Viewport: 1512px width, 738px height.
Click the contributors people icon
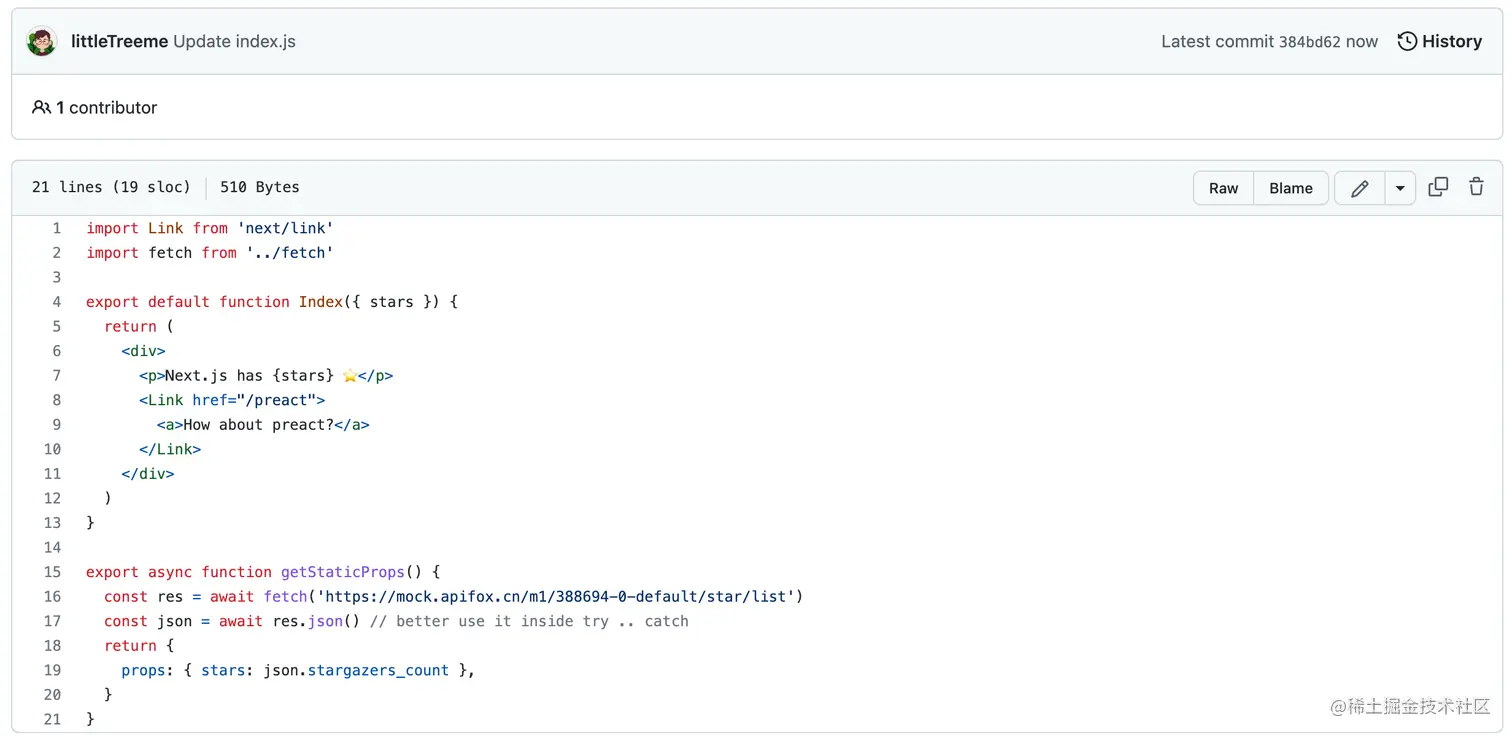click(x=41, y=107)
